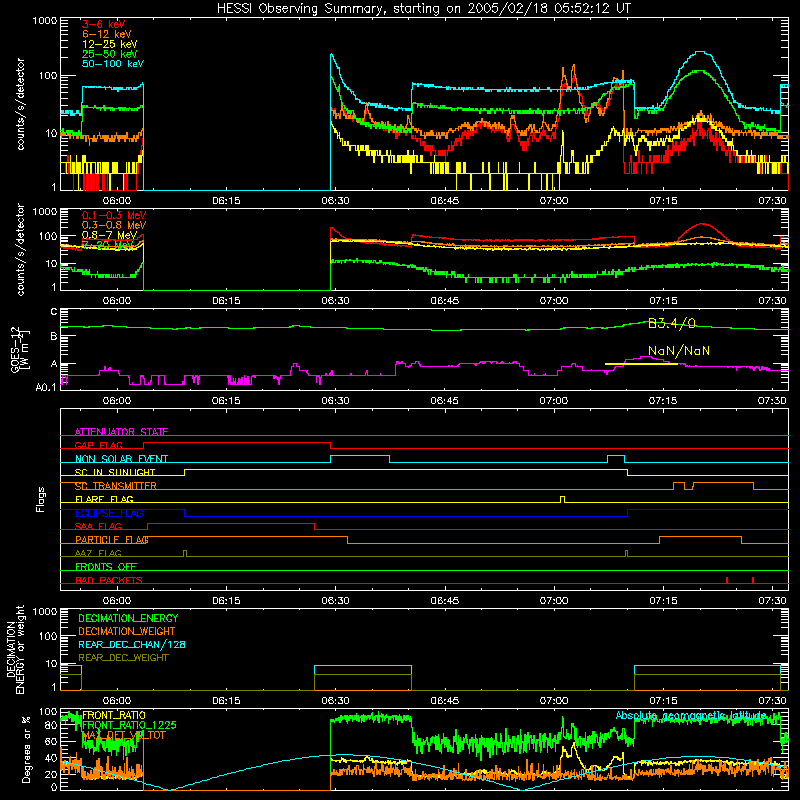
Task: Click the "B3.4/0" GOES flare class annotation
Action: (671, 323)
